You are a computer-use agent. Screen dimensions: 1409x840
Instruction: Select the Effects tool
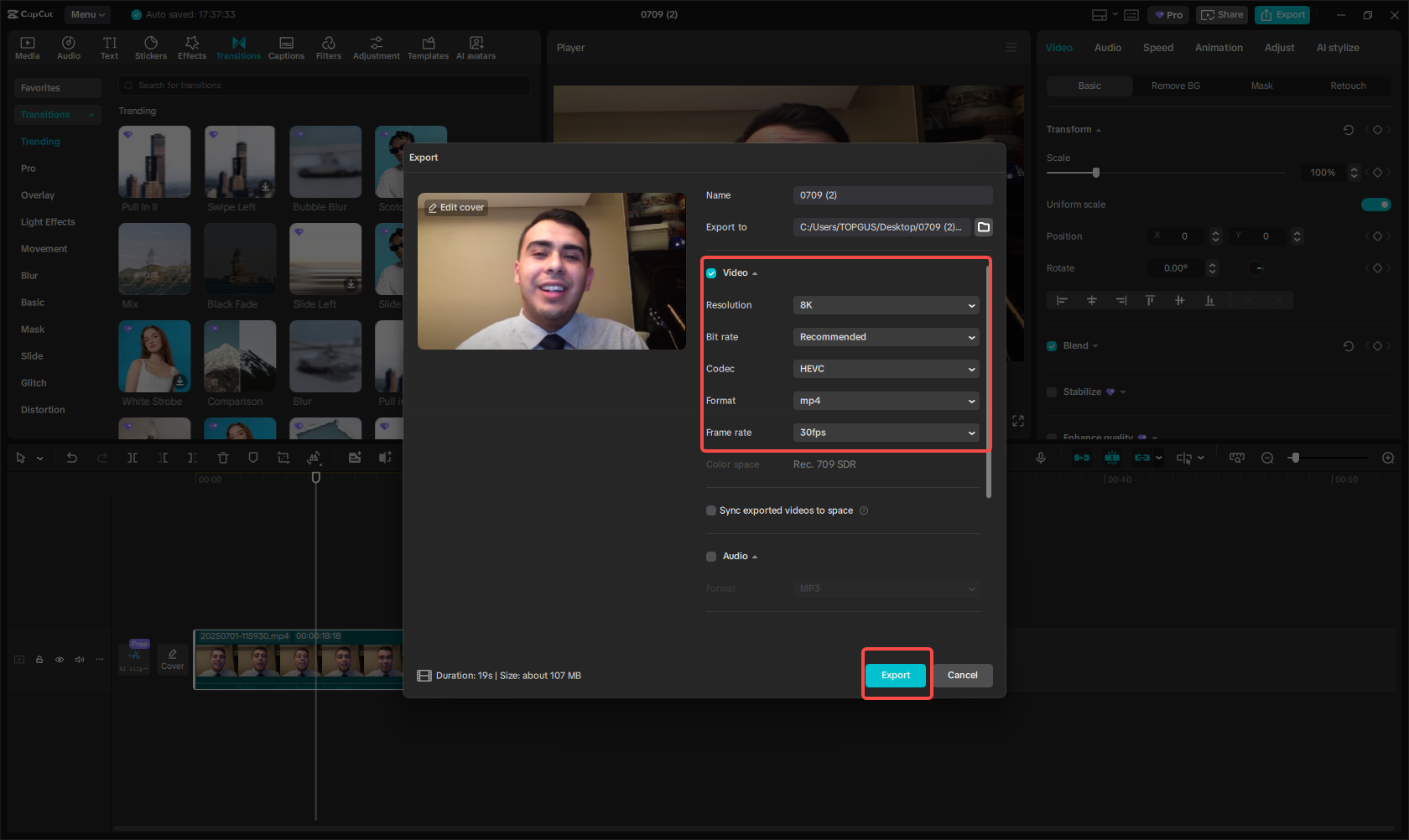(191, 47)
